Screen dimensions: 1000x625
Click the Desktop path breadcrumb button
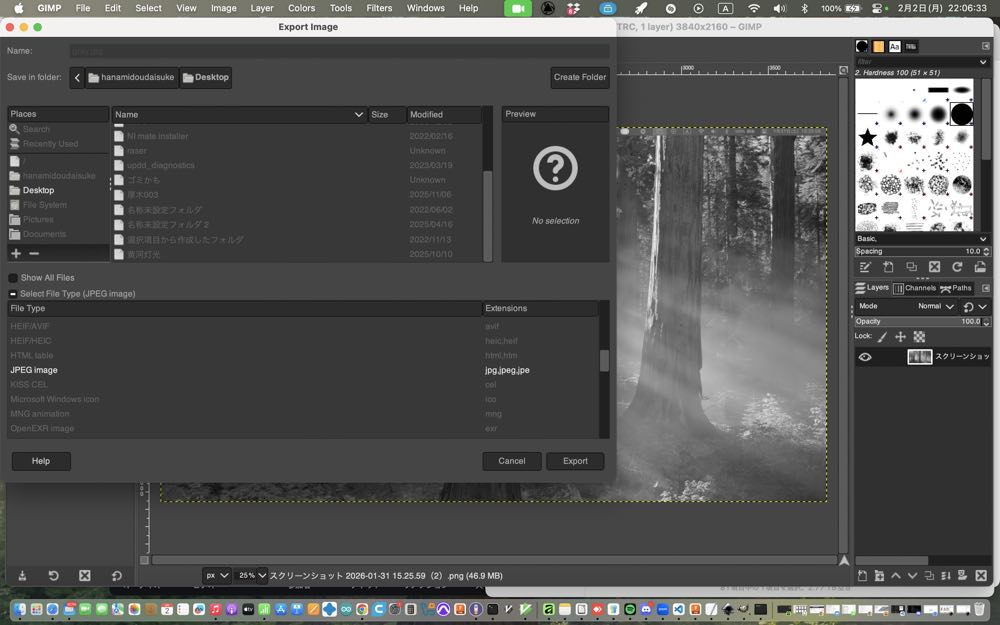(205, 77)
